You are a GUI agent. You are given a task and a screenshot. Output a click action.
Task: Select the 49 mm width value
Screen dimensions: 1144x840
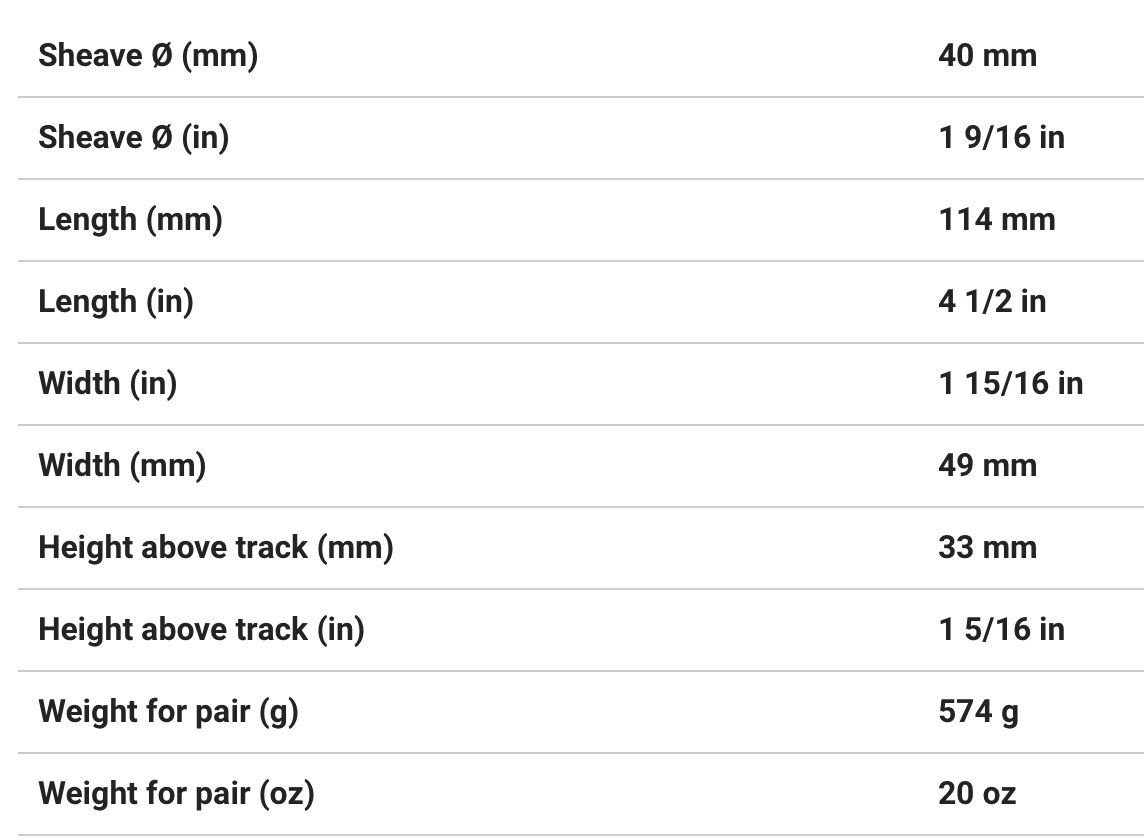pyautogui.click(x=987, y=466)
